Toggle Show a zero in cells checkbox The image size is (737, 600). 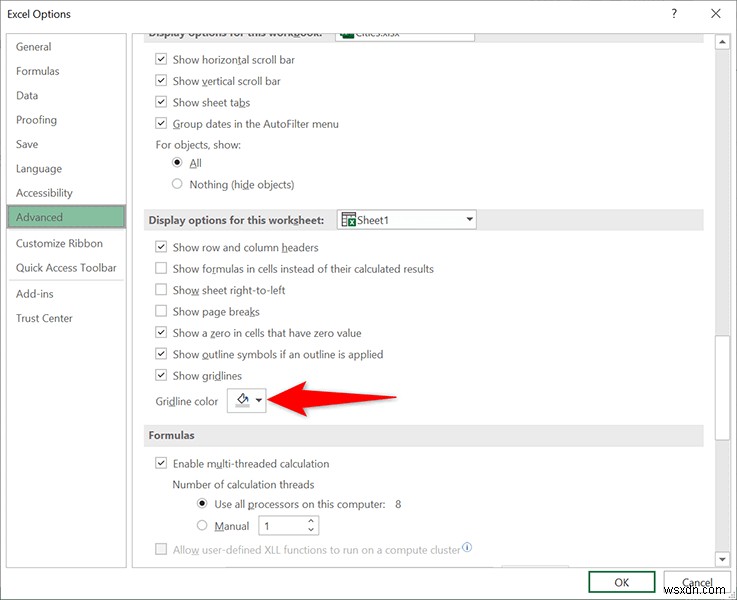pos(161,333)
